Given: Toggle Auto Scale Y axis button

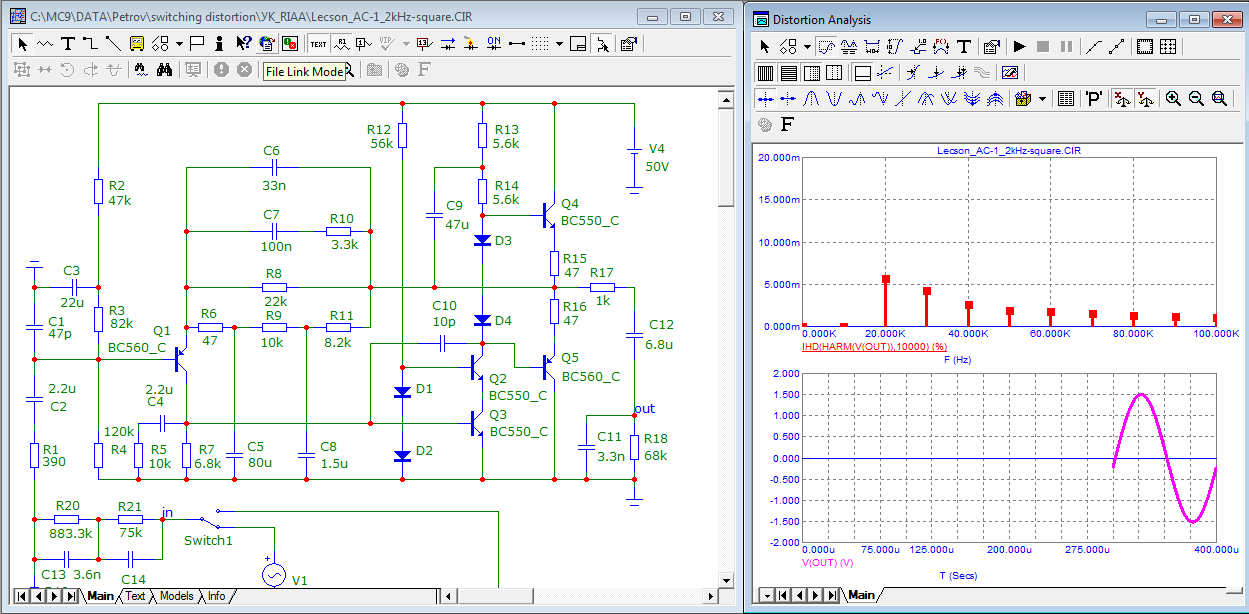Looking at the screenshot, I should (1145, 98).
